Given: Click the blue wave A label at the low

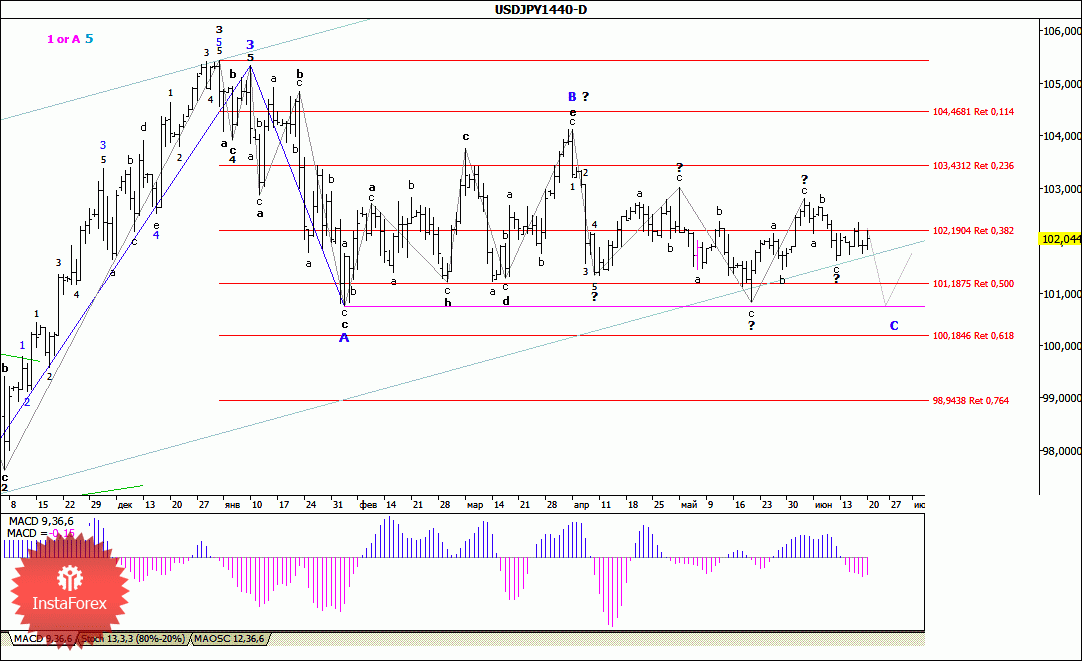Looking at the screenshot, I should 344,338.
